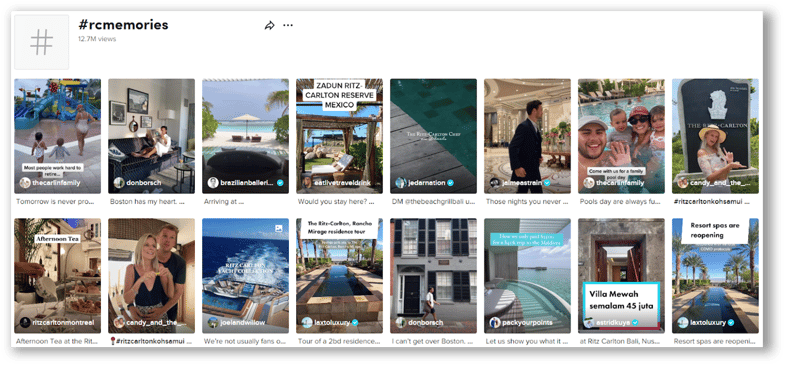Screen dimensions: 785x365
Task: Open the Ritz Carlton Yacht Collection post
Action: click(245, 275)
